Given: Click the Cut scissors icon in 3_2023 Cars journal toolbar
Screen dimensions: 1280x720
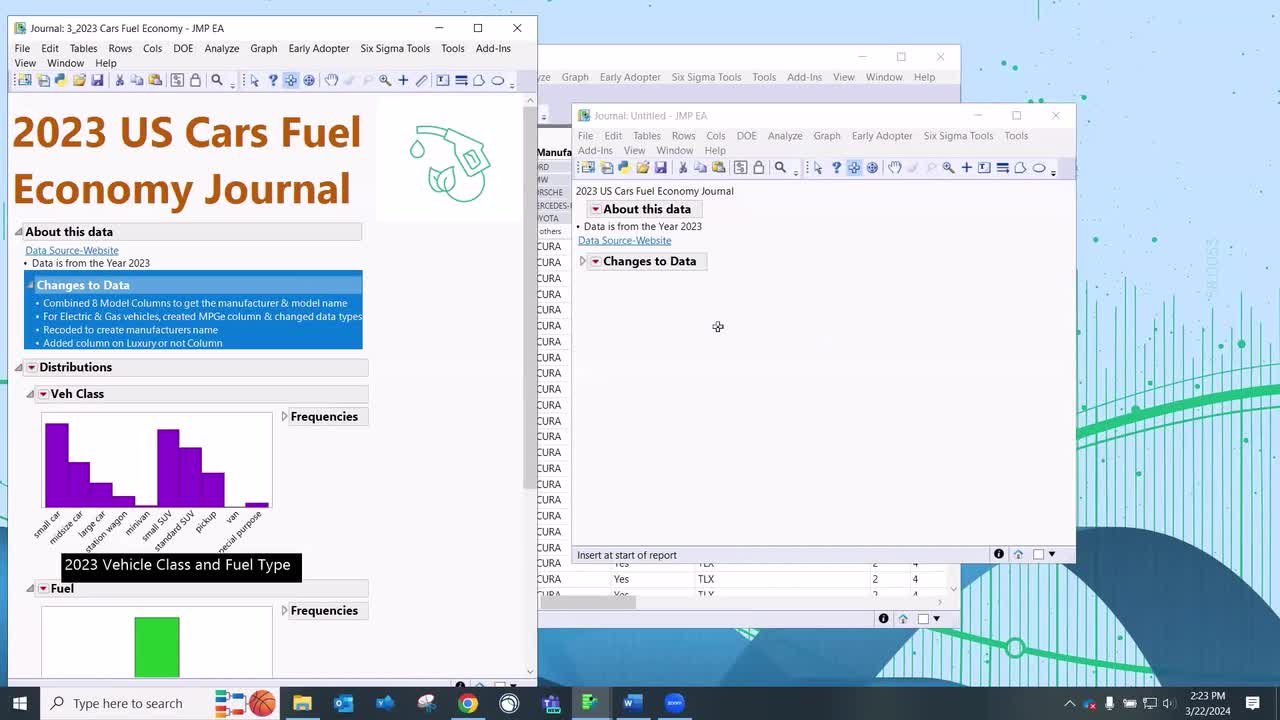Looking at the screenshot, I should [x=119, y=81].
